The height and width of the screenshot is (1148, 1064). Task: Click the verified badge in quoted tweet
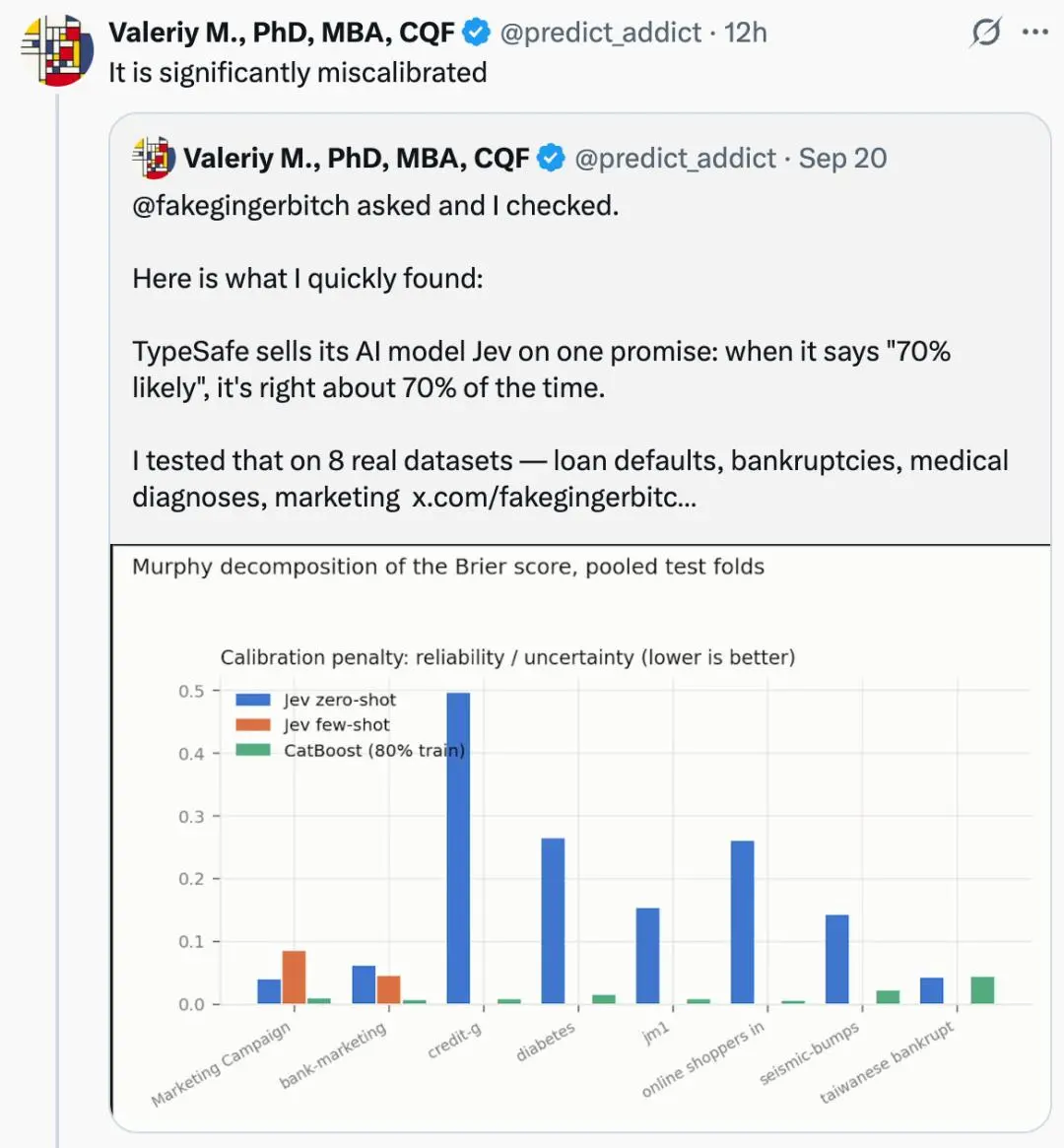(x=551, y=158)
